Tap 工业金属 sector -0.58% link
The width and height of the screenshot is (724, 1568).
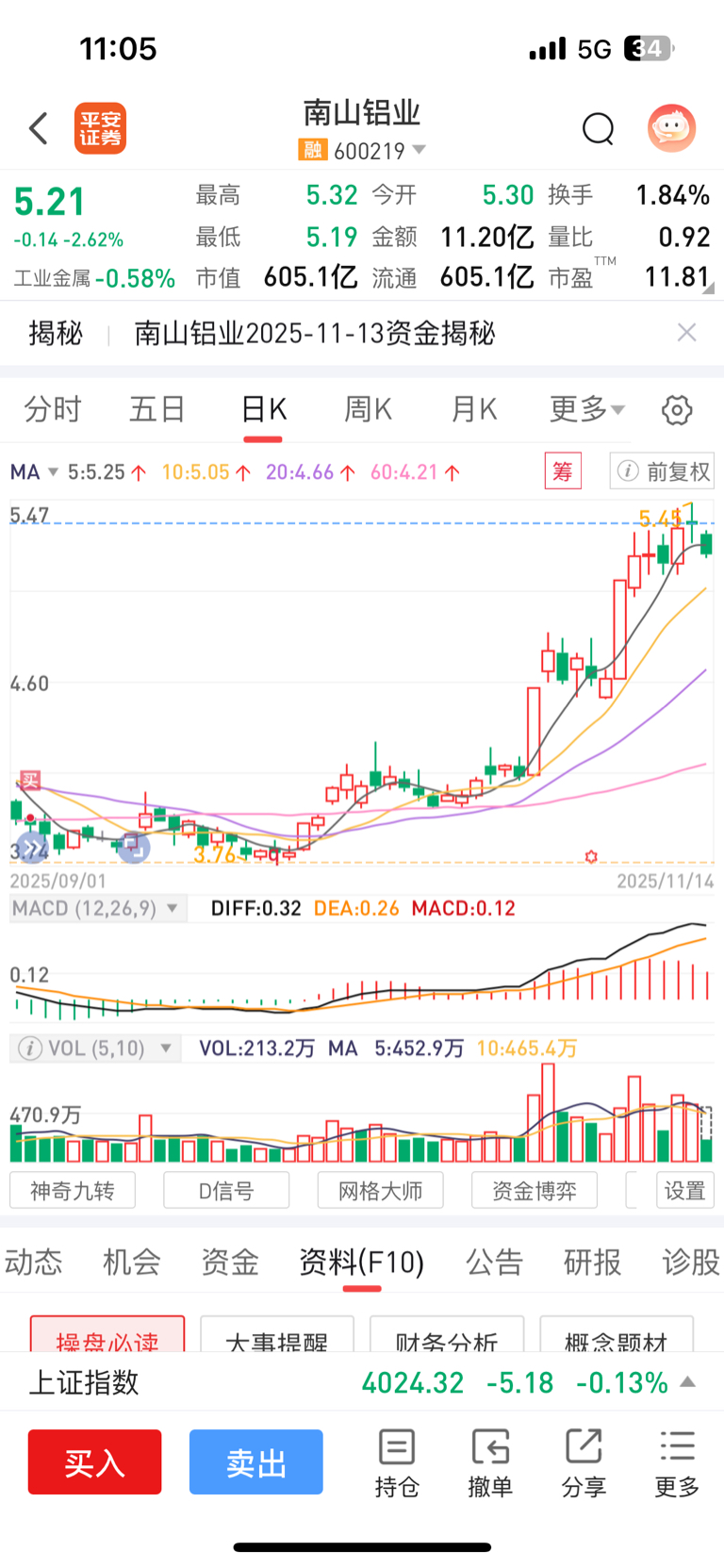(94, 278)
